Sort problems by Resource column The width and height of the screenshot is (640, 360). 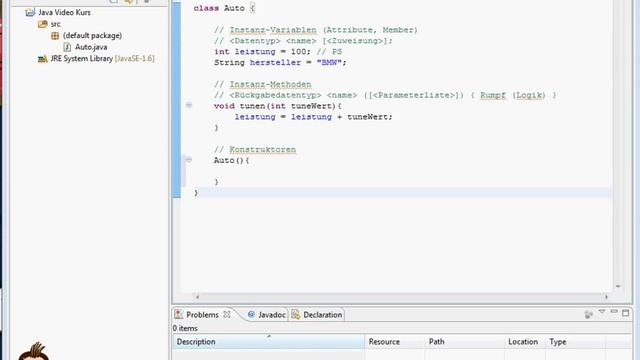click(x=394, y=342)
